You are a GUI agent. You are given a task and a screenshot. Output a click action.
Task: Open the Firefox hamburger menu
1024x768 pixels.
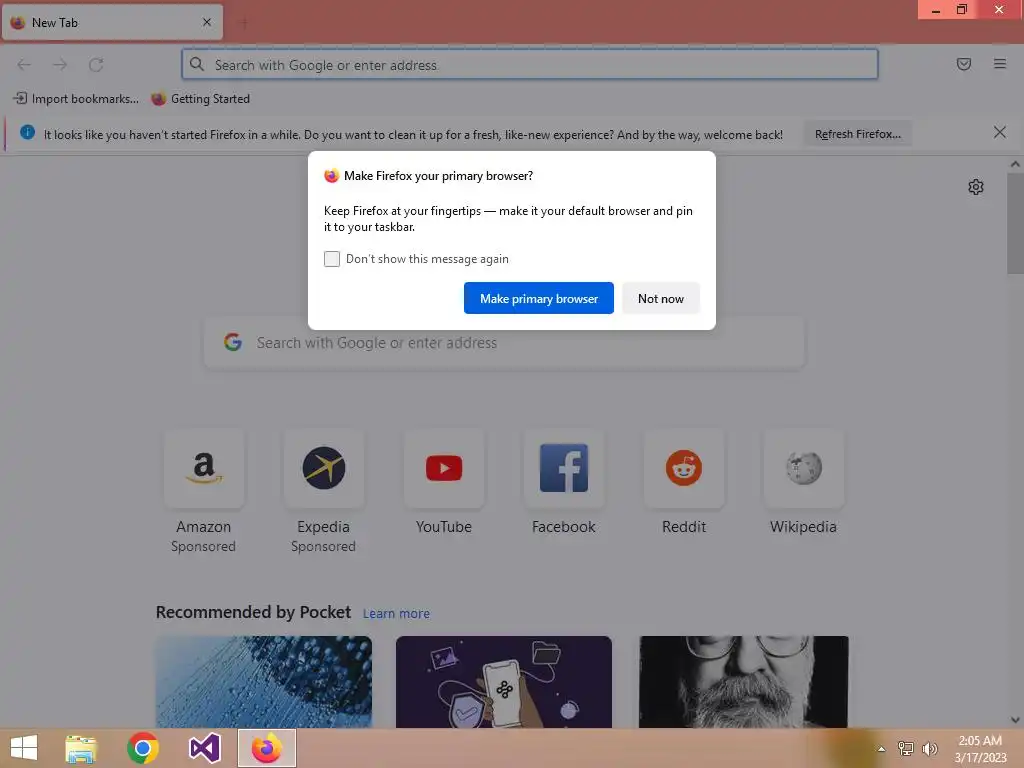tap(999, 64)
